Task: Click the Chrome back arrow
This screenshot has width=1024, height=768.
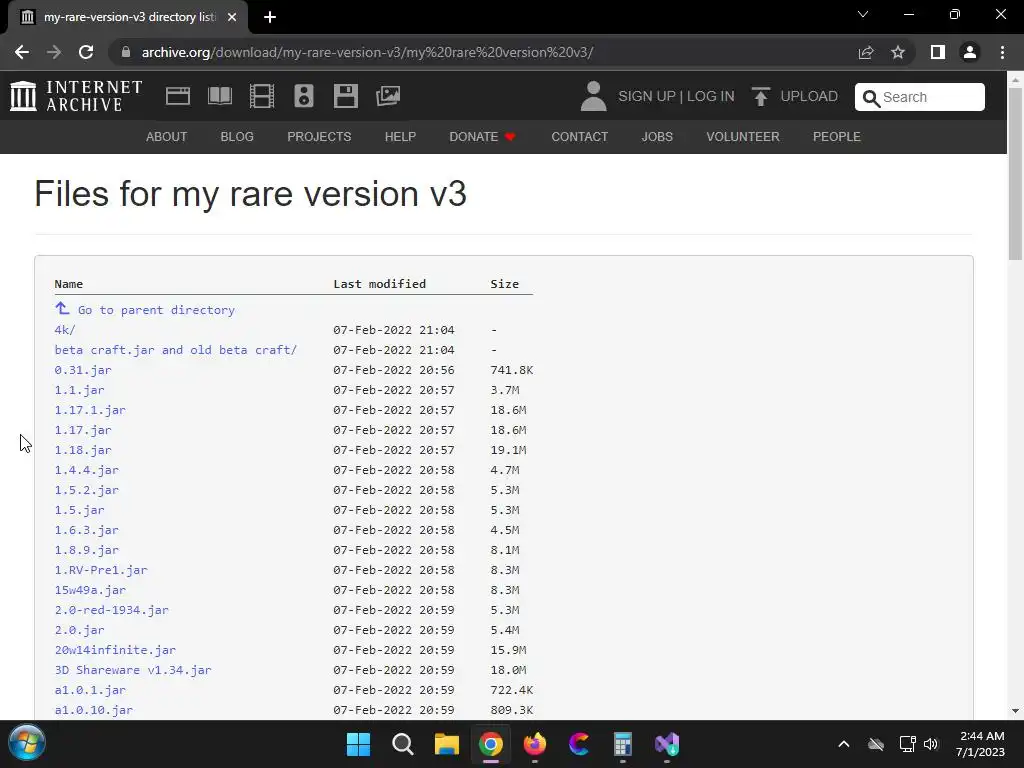Action: click(x=22, y=52)
